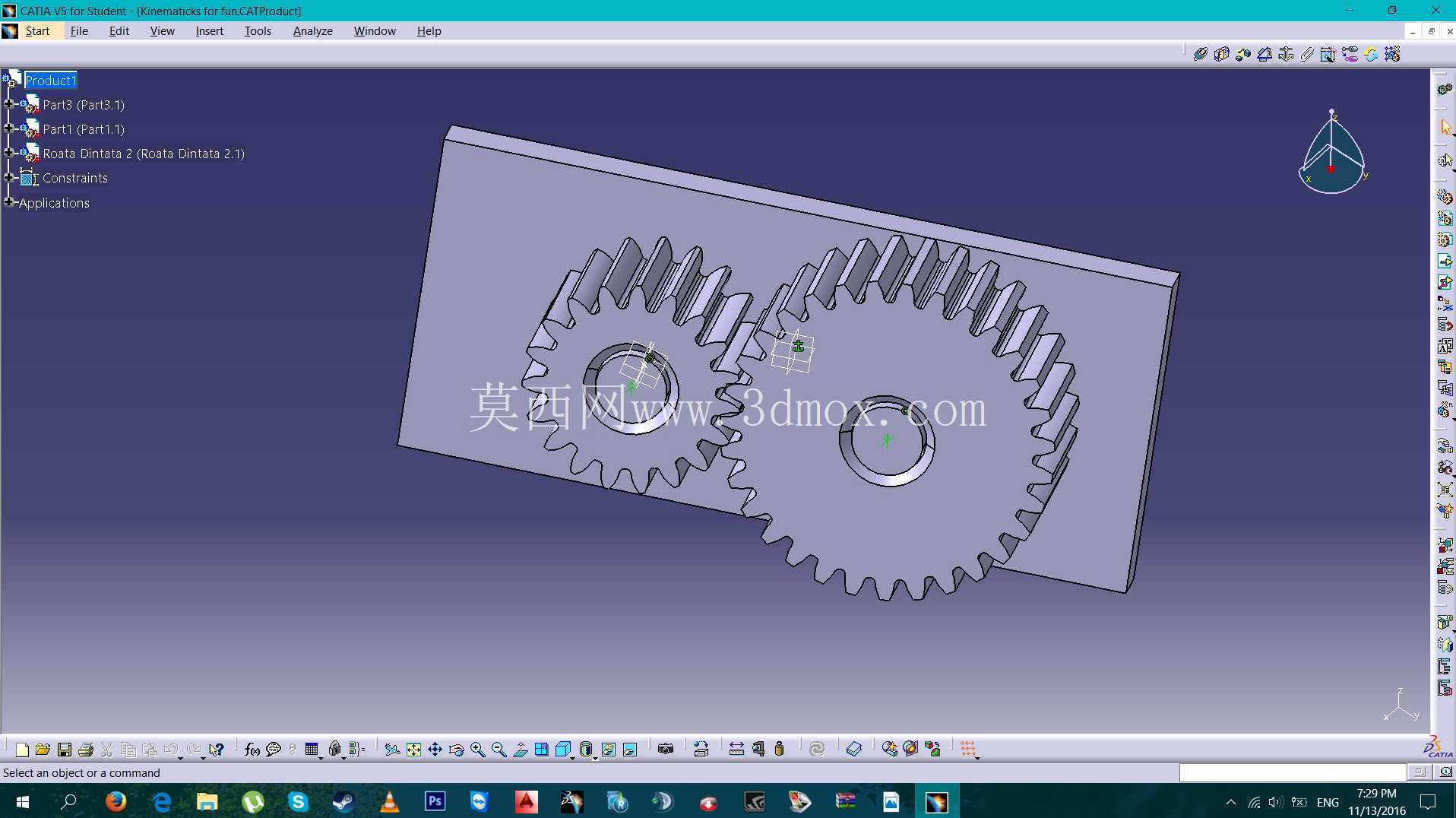Click the Coincidence Constraint icon in top toolbar

pos(1201,54)
